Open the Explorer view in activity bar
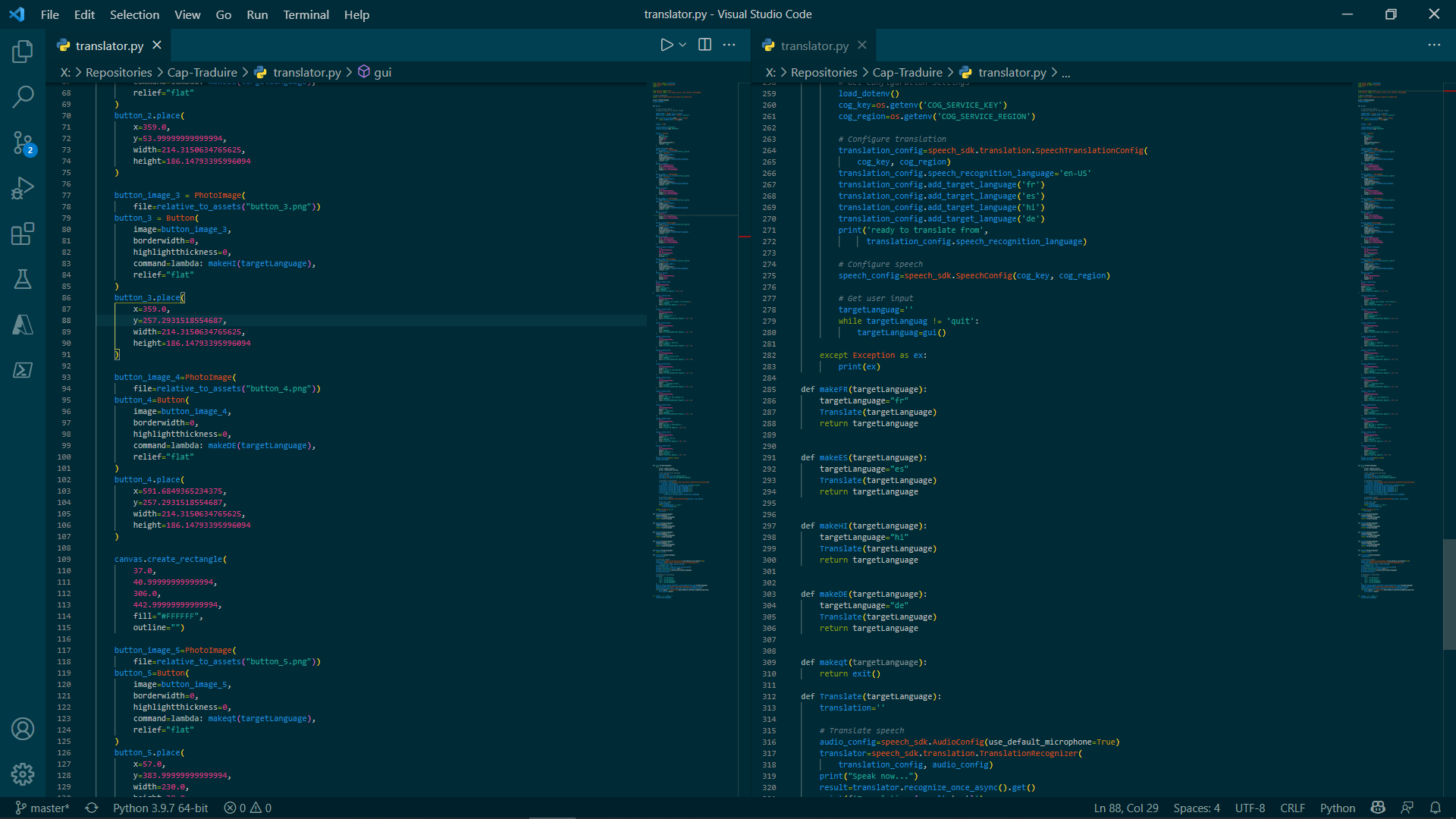The height and width of the screenshot is (819, 1456). pos(23,52)
